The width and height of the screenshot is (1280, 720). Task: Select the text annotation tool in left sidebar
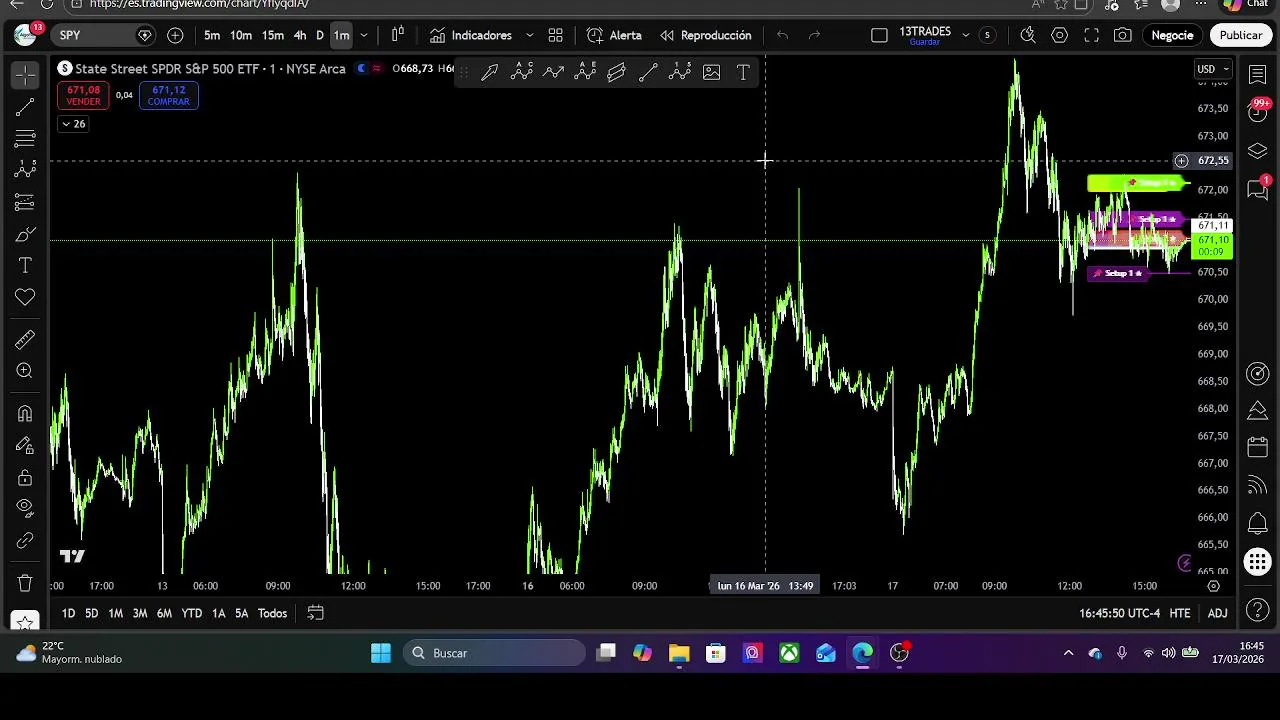point(25,265)
